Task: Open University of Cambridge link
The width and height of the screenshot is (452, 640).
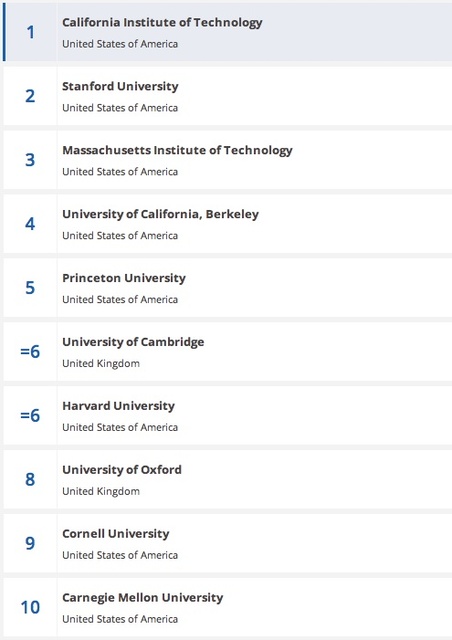Action: pos(133,342)
